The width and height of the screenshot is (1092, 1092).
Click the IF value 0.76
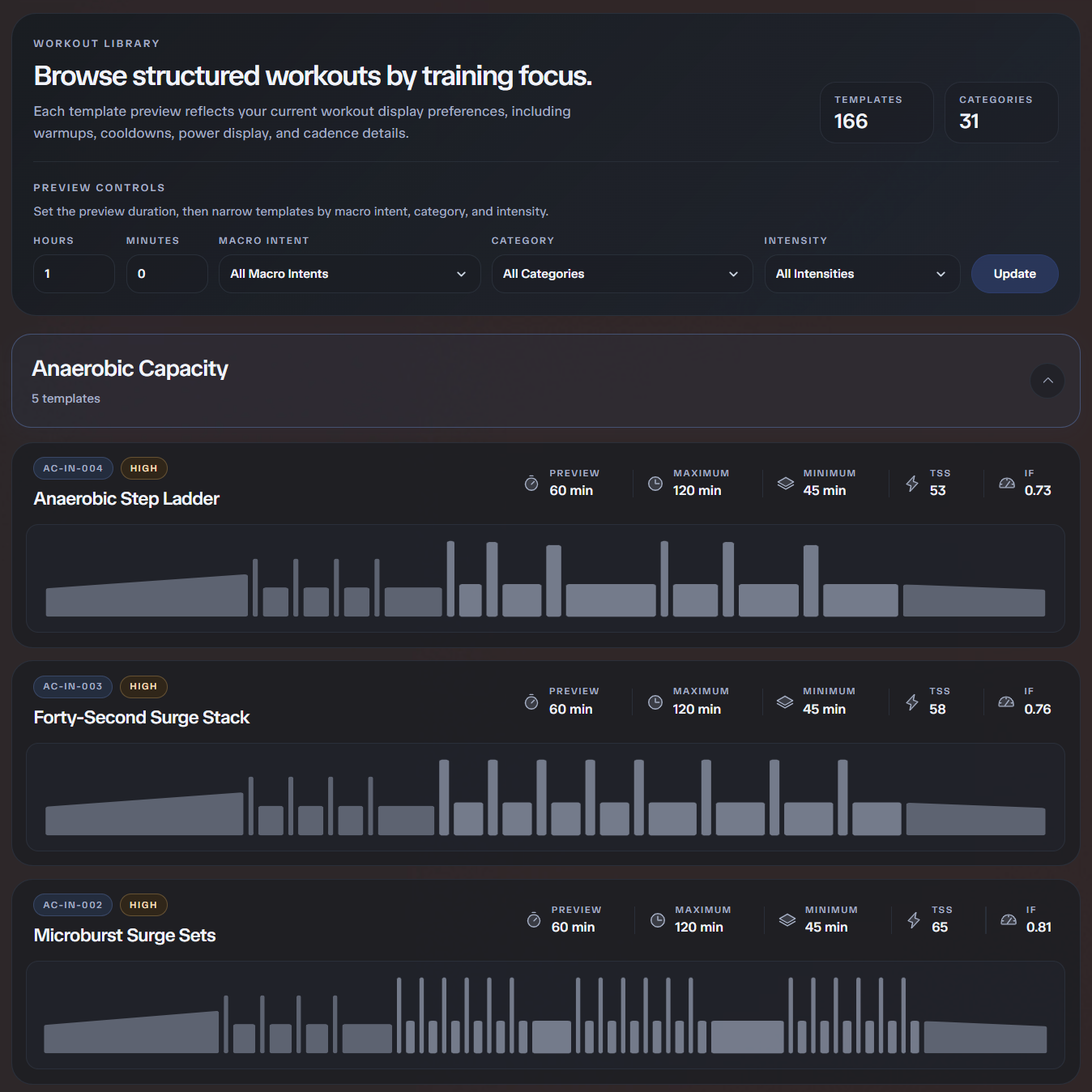(x=1038, y=710)
